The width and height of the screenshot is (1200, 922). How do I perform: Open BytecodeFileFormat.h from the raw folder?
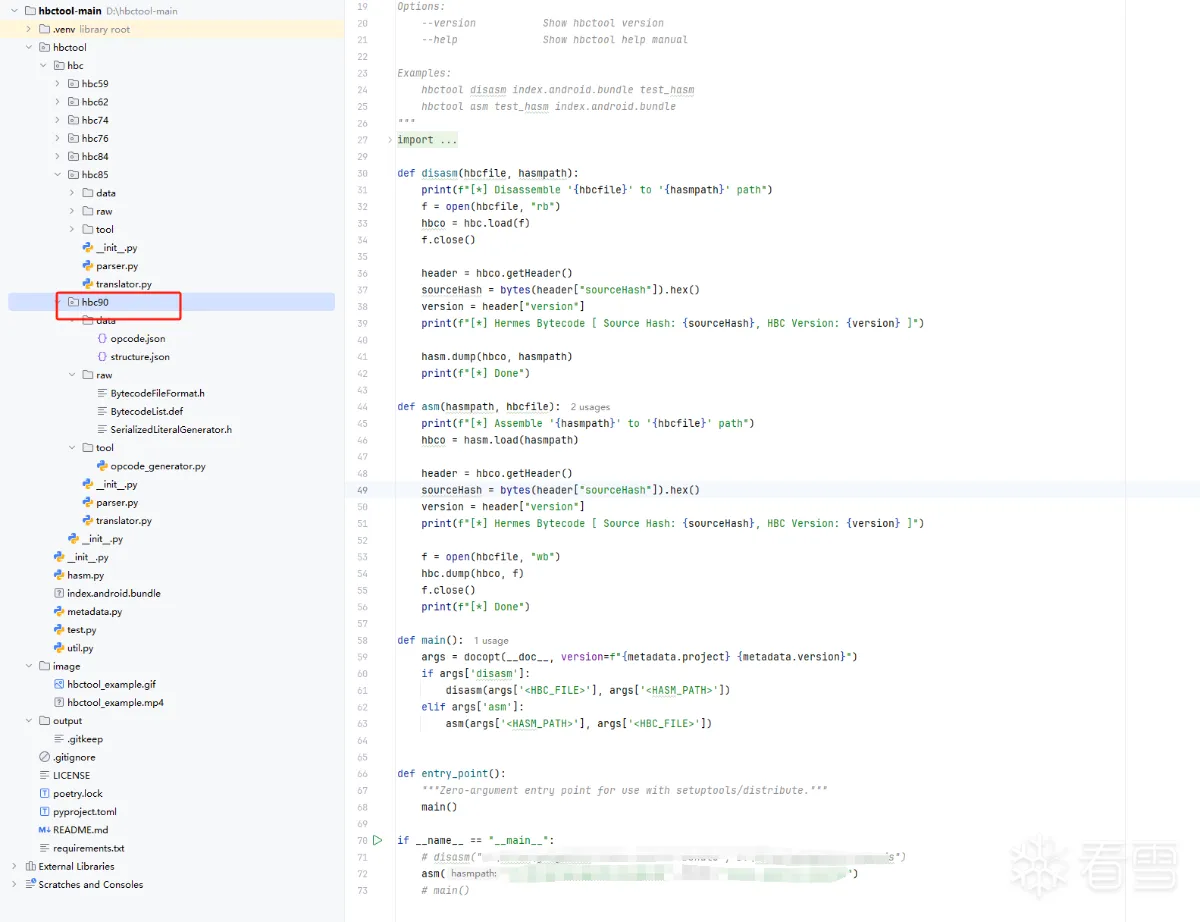pyautogui.click(x=157, y=393)
